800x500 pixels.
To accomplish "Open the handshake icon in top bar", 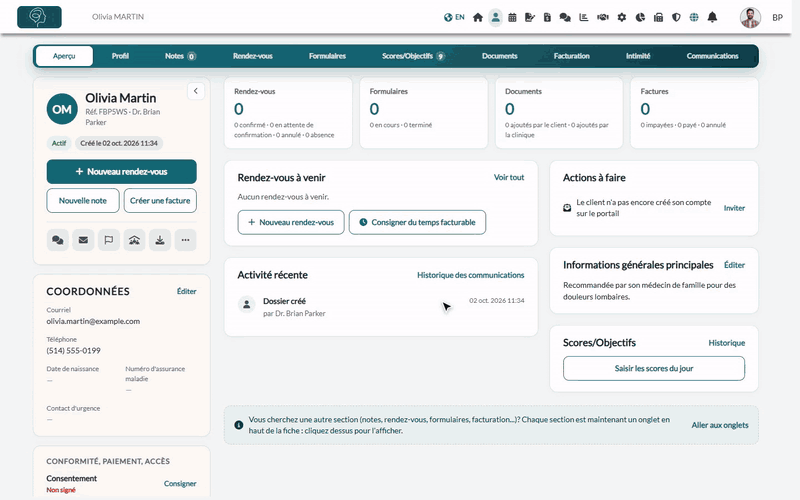I will [x=603, y=17].
